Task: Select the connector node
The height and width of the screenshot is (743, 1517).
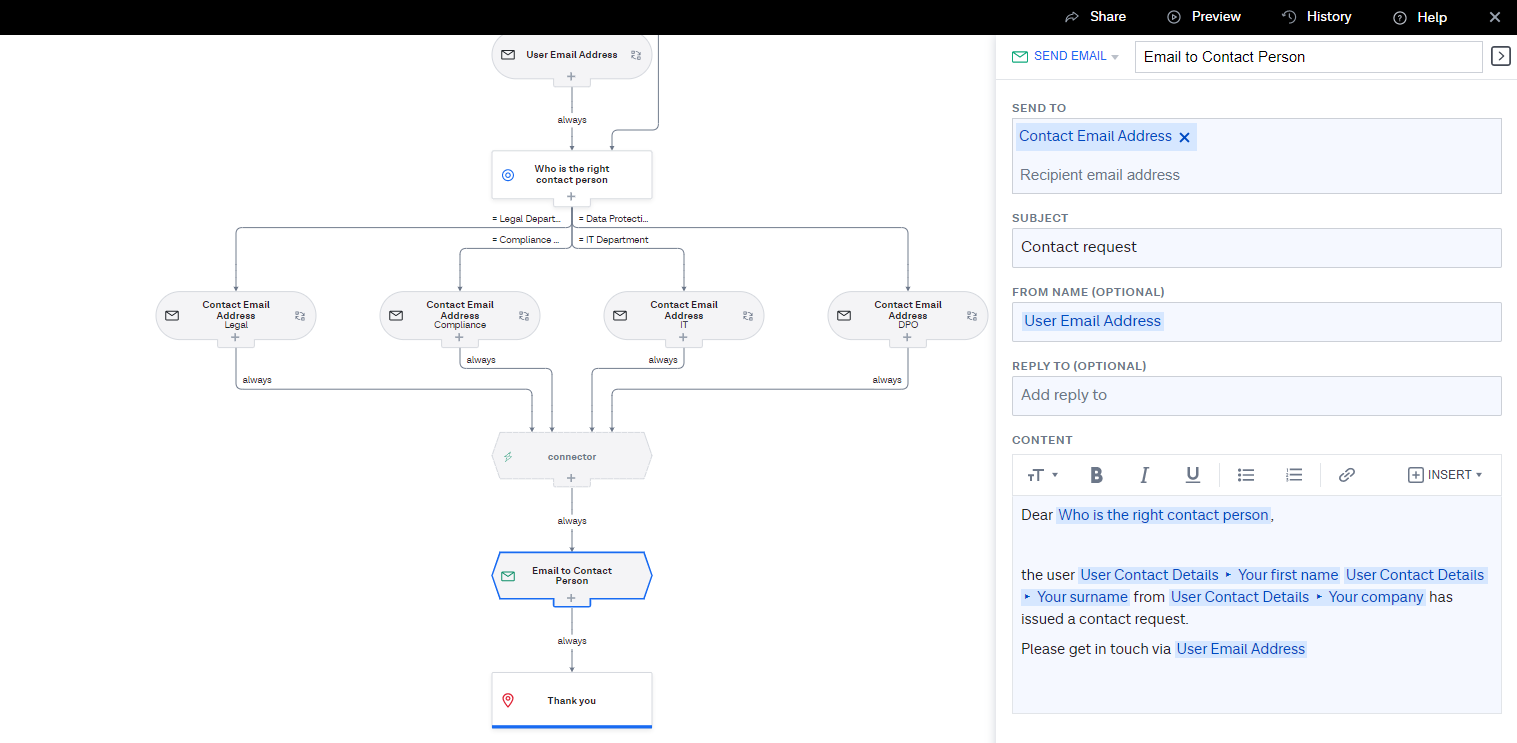Action: coord(571,457)
